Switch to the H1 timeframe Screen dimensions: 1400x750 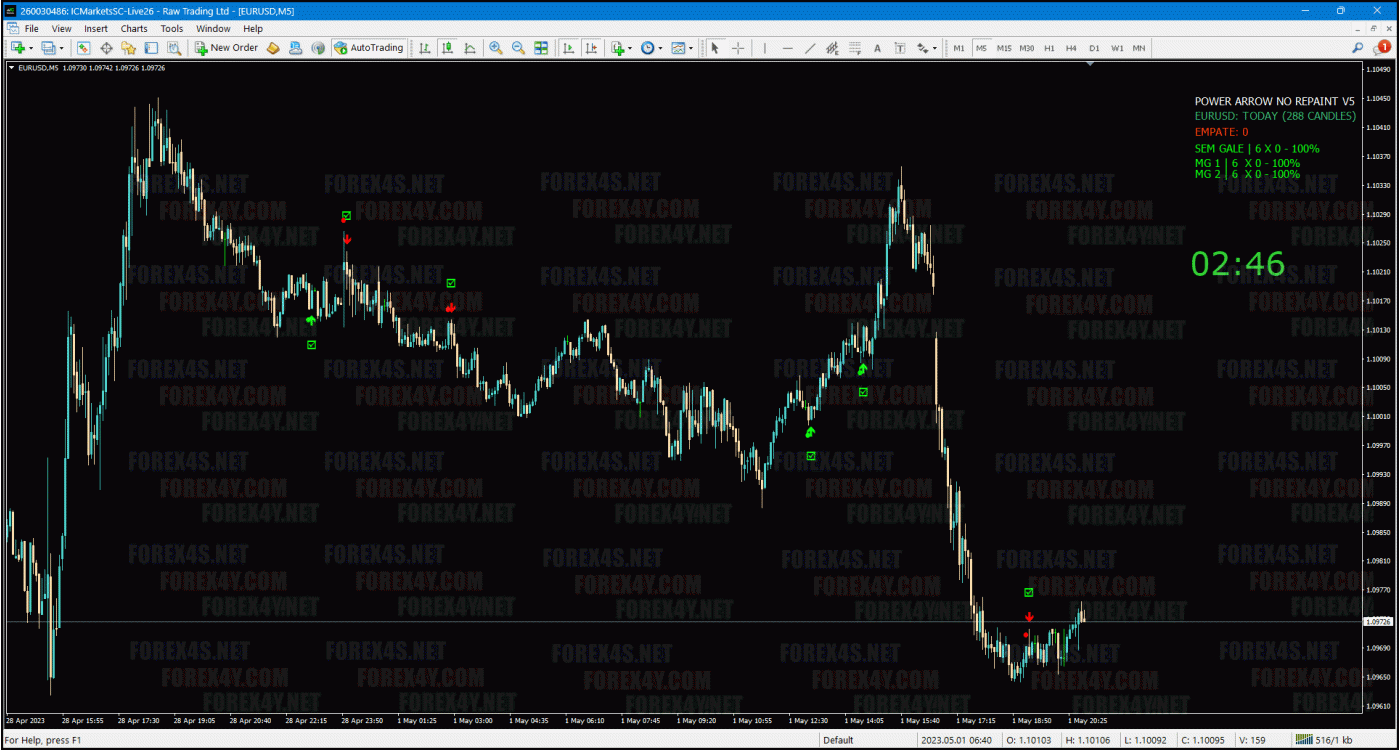(1049, 48)
